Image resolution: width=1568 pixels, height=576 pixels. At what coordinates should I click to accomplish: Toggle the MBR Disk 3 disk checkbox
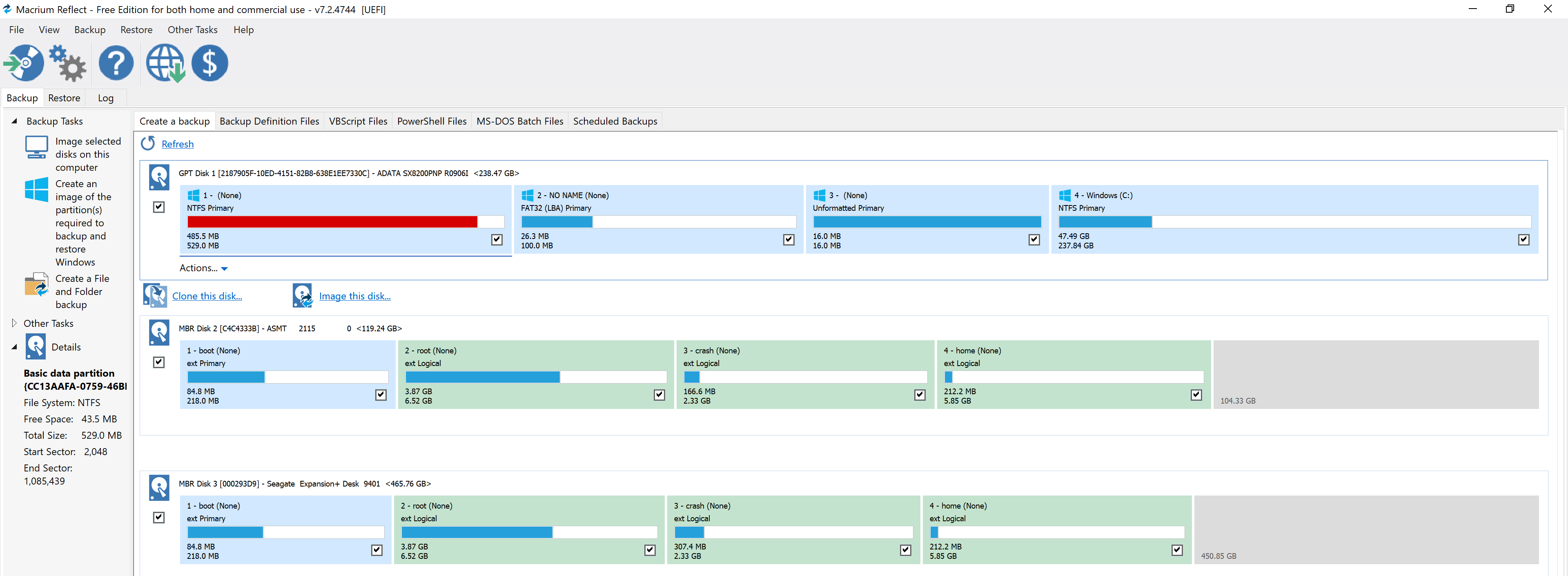coord(159,517)
